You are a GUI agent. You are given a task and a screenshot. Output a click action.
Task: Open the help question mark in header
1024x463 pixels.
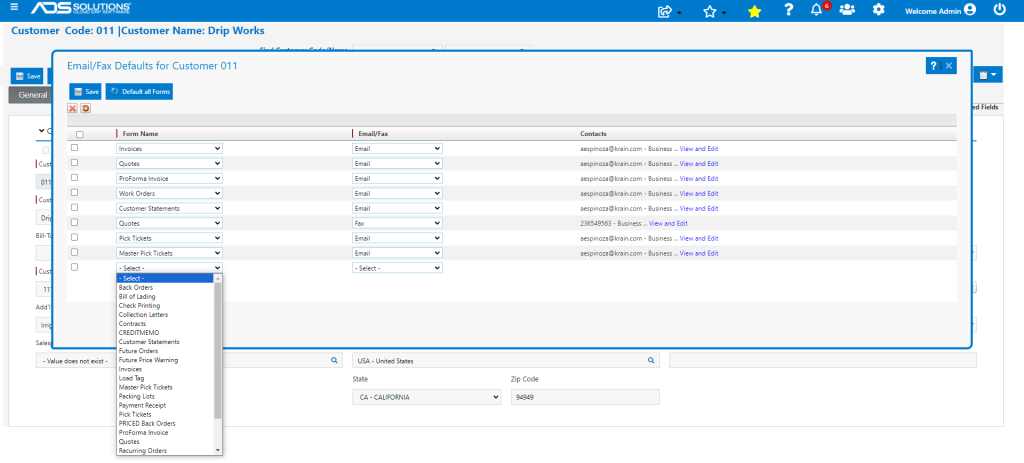tap(789, 10)
